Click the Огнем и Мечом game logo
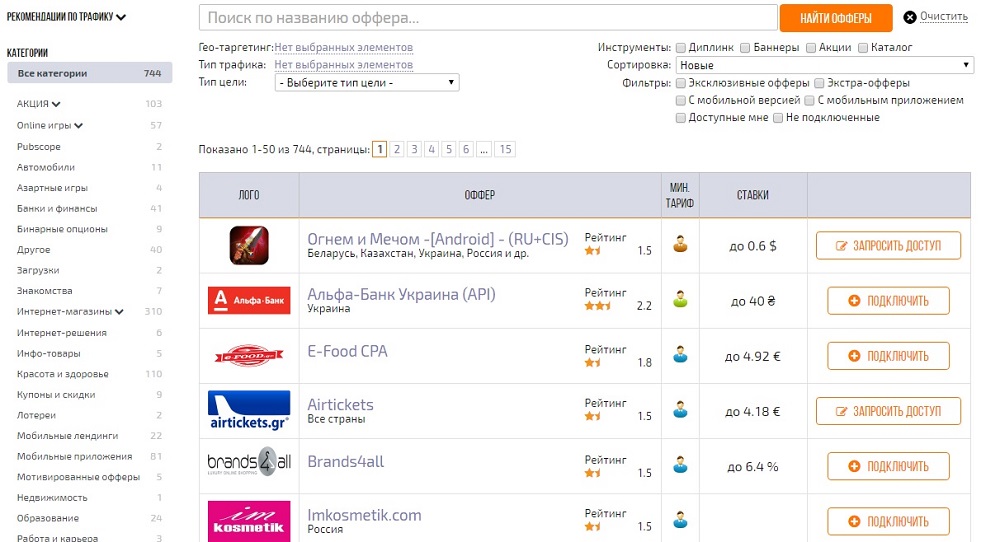 249,245
